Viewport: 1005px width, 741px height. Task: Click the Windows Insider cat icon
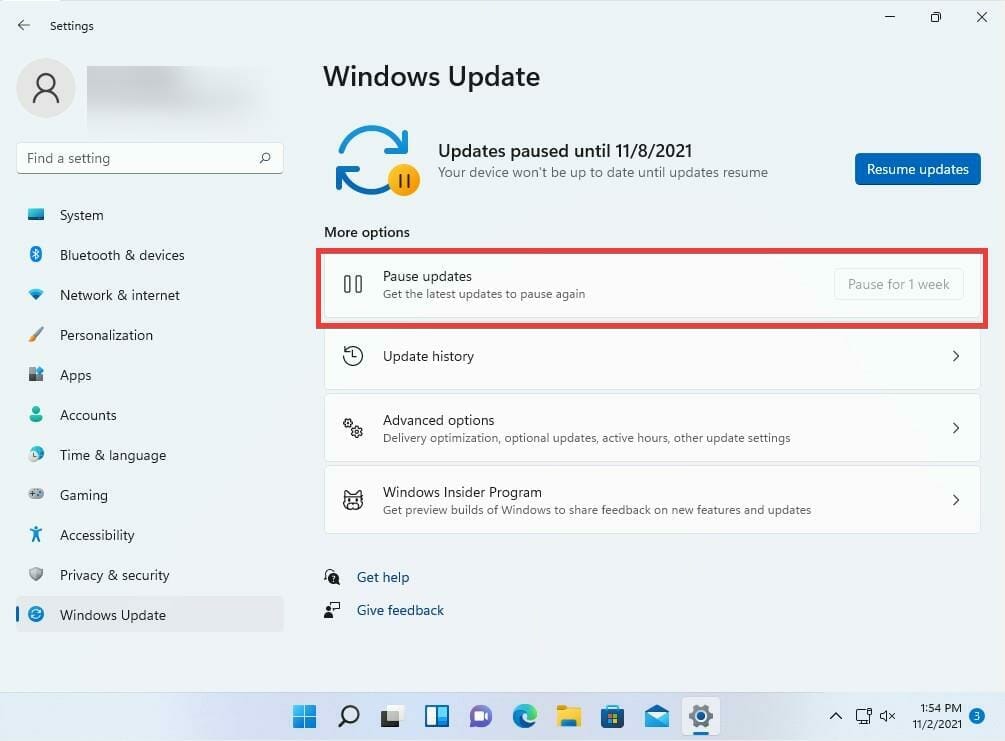353,500
